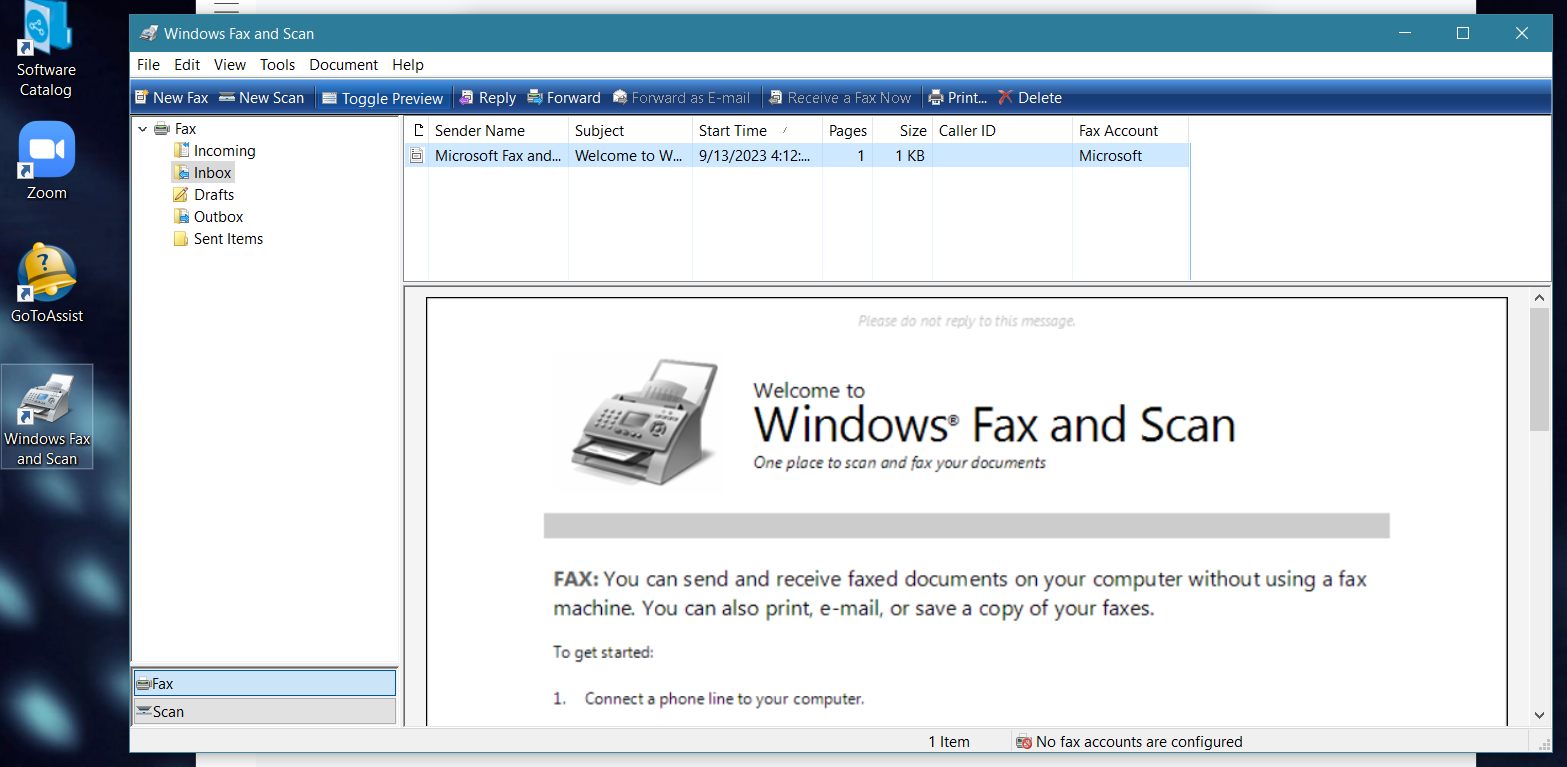Image resolution: width=1567 pixels, height=767 pixels.
Task: Click the 9/13/2023 start time cell
Action: [x=755, y=156]
